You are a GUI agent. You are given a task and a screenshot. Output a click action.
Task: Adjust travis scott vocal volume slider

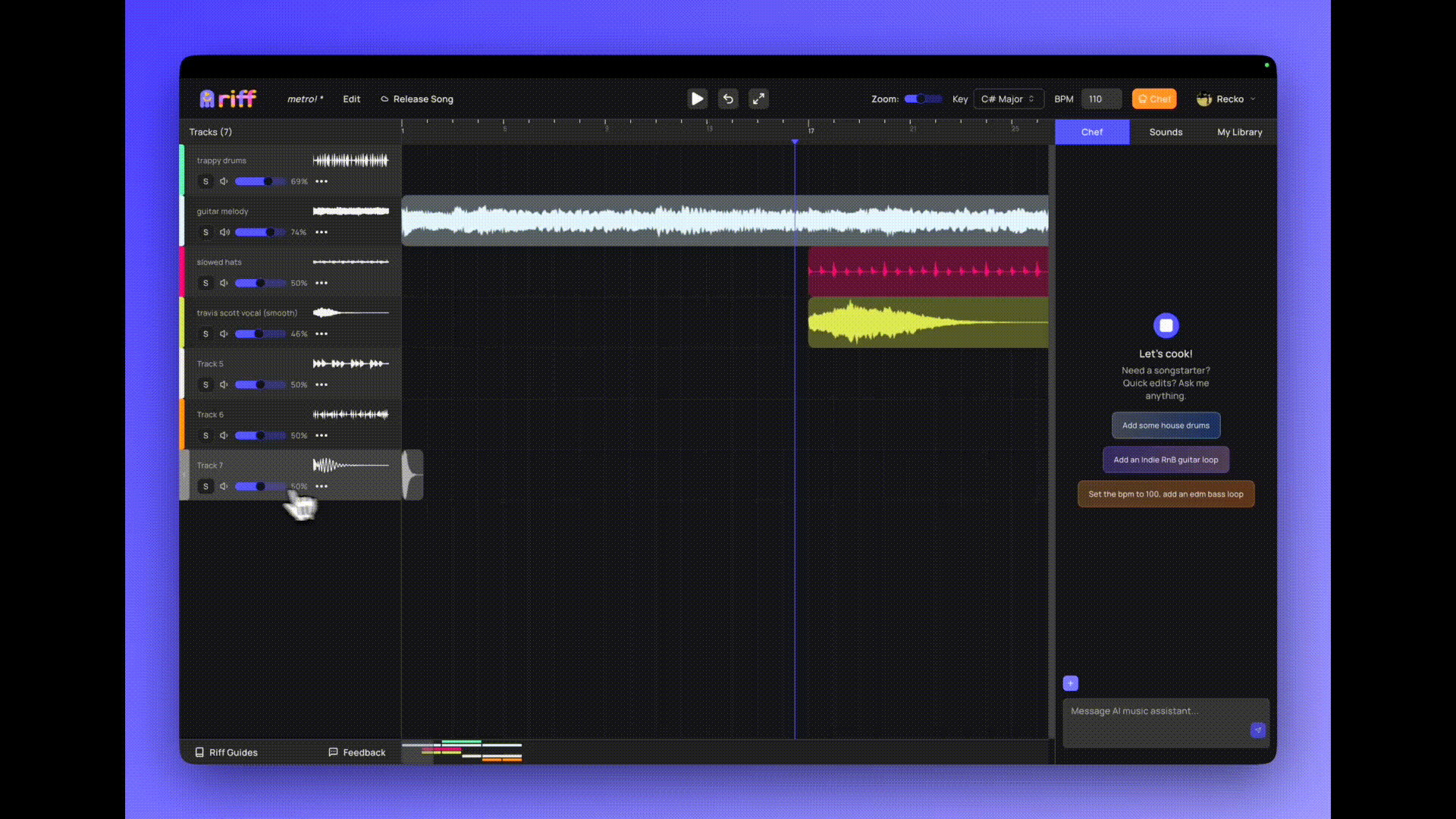click(x=259, y=334)
